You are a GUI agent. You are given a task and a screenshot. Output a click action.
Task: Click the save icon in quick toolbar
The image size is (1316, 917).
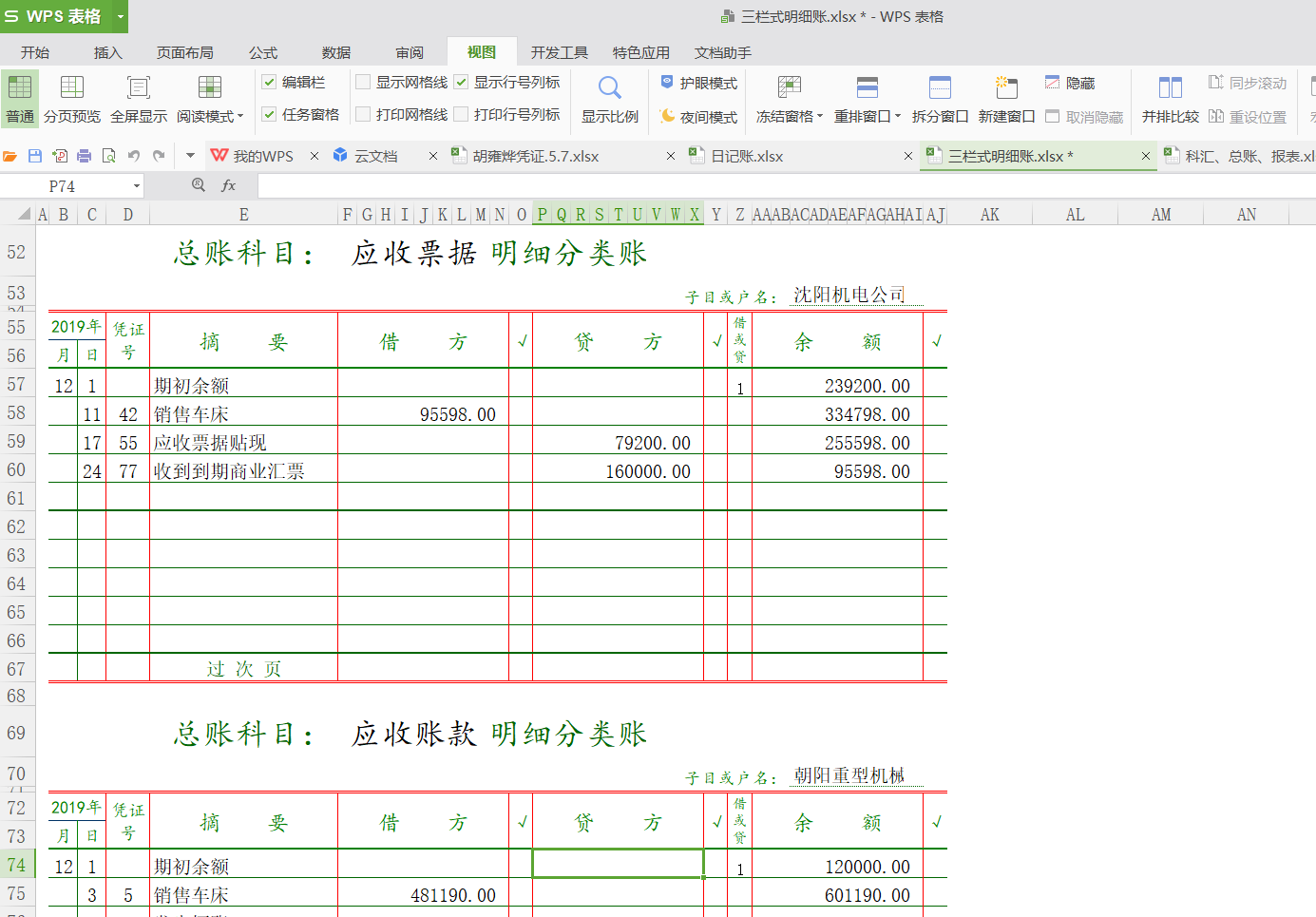(x=35, y=156)
